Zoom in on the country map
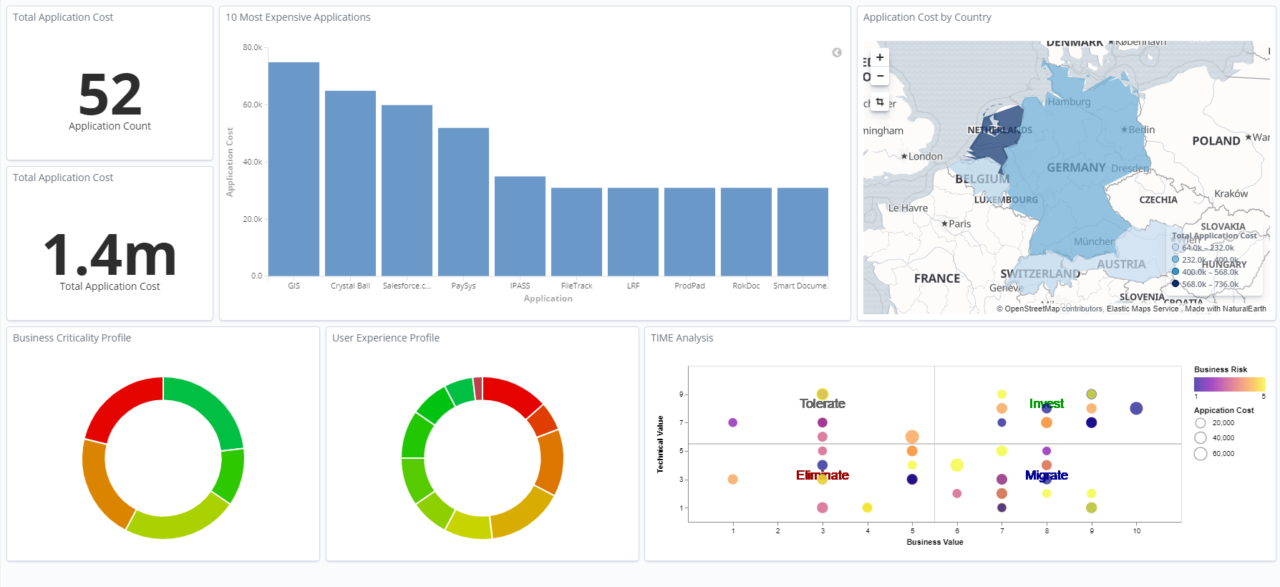This screenshot has height=587, width=1280. [880, 58]
